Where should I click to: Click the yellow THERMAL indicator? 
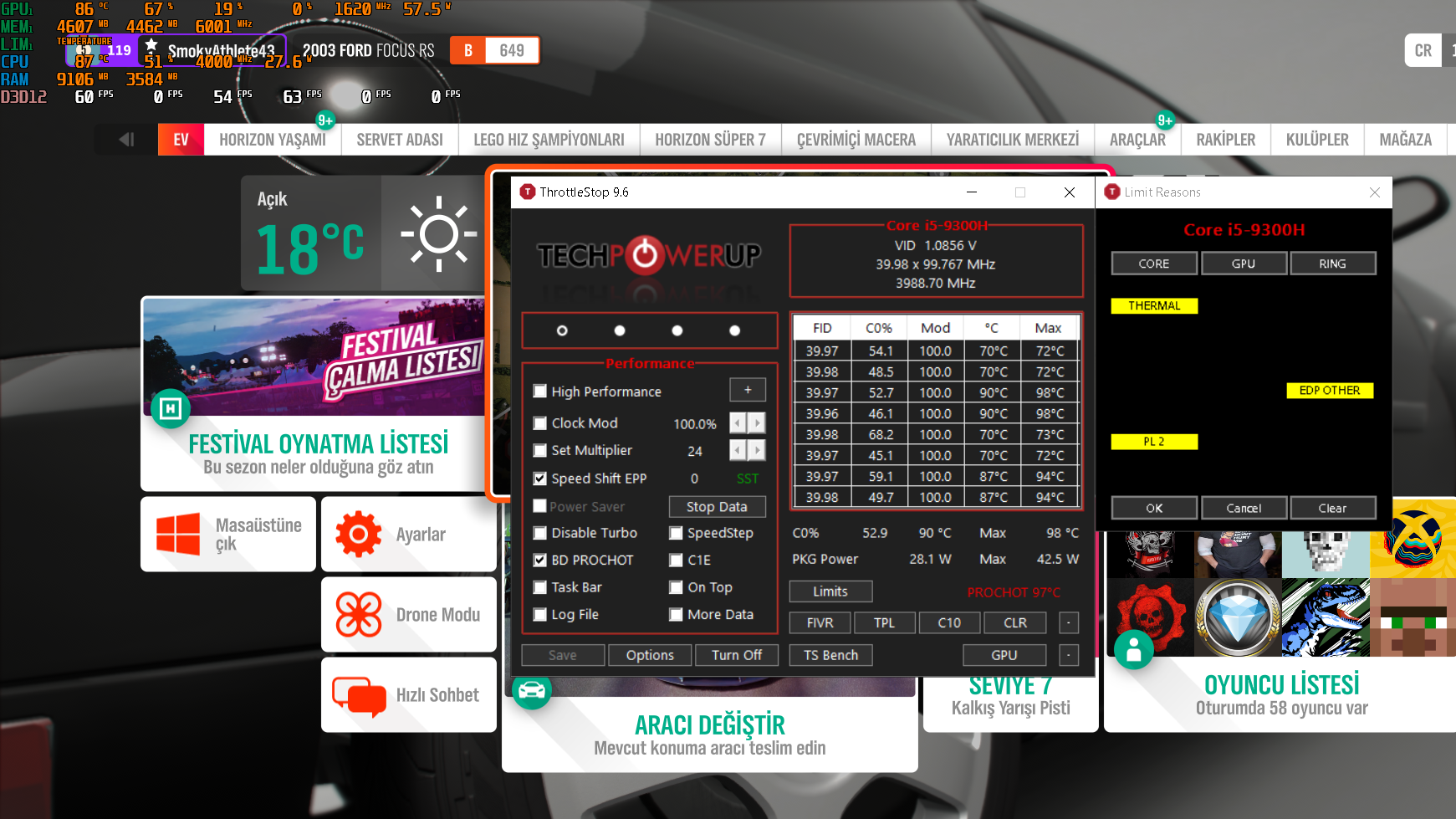(1154, 306)
